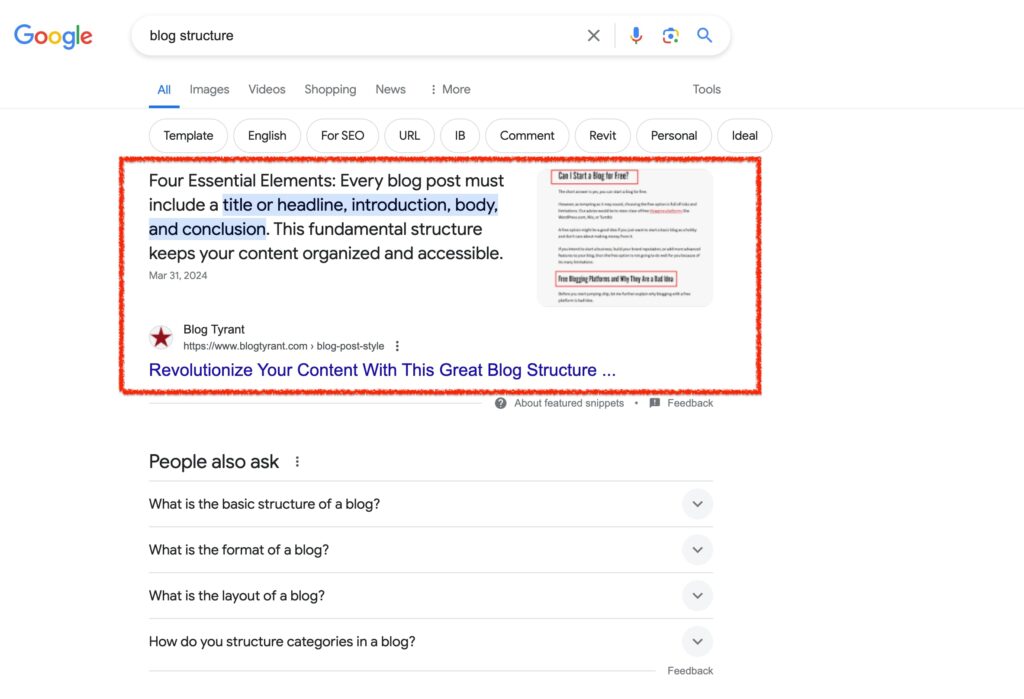Click the Tools button
The image size is (1024, 699).
(706, 89)
